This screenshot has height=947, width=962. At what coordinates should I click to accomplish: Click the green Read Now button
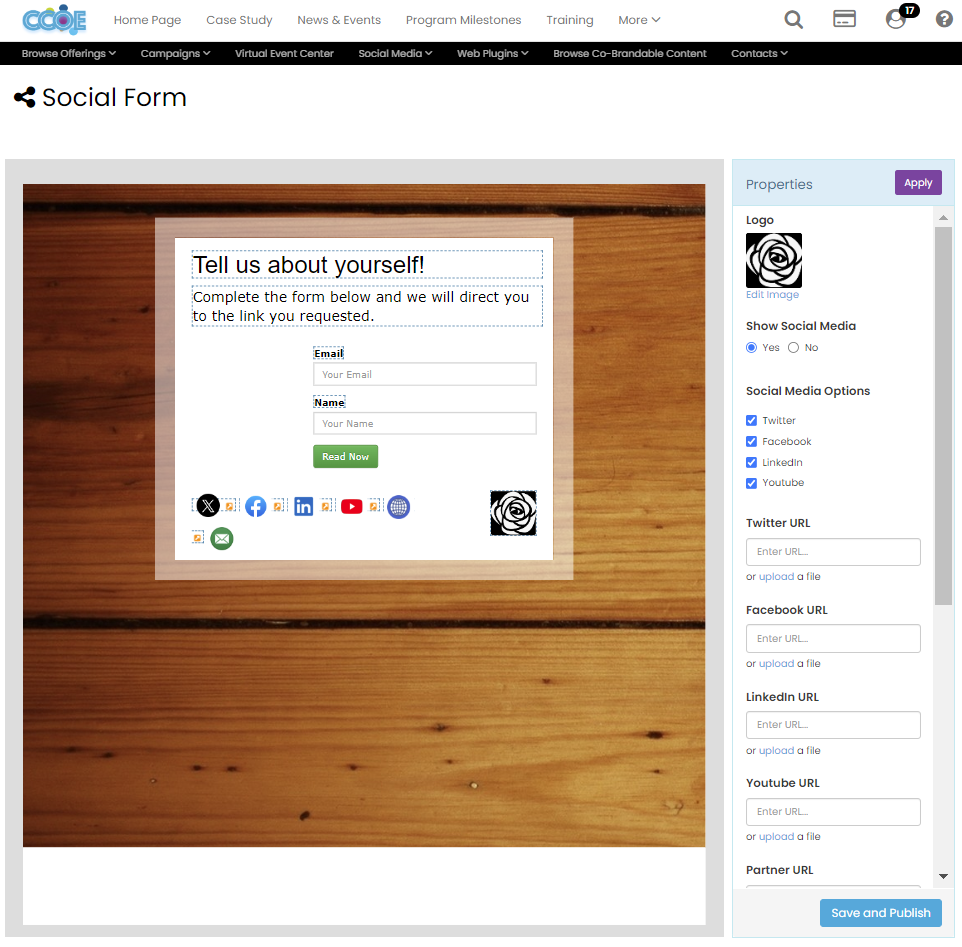tap(345, 457)
